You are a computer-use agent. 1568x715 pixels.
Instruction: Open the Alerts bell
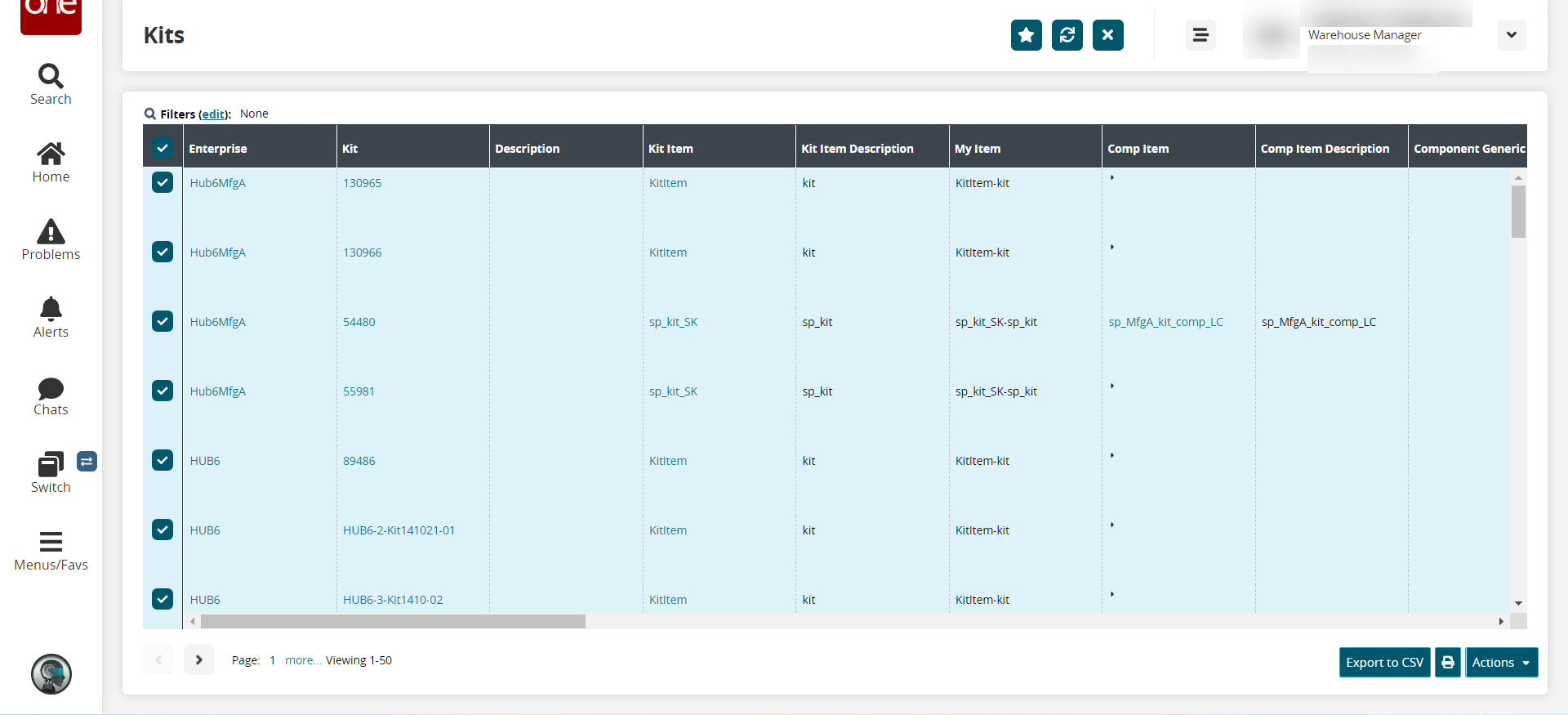click(51, 317)
